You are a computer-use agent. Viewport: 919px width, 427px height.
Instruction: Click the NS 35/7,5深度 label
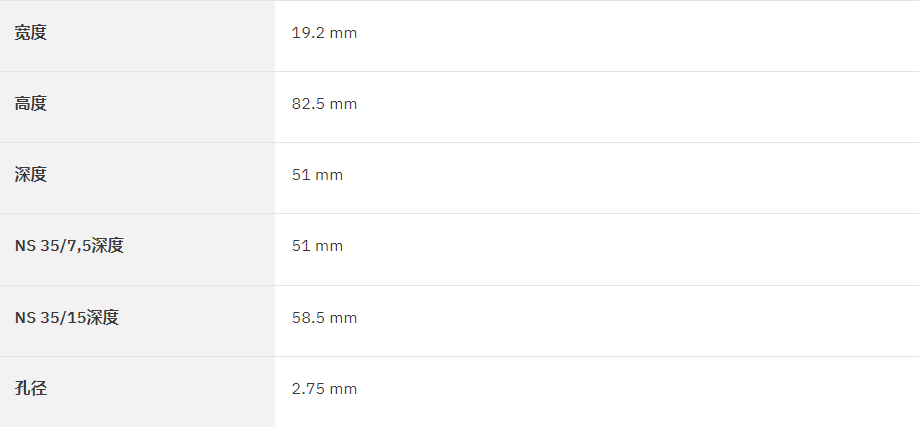69,245
